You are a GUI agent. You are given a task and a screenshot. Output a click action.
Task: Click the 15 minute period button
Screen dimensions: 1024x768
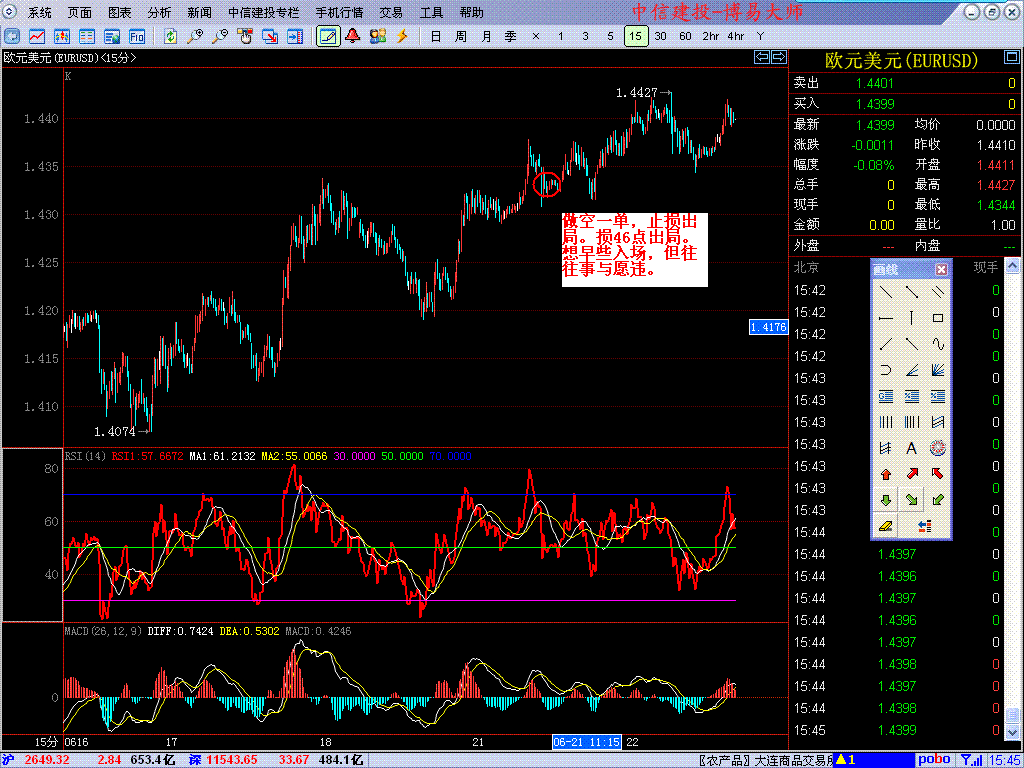[635, 36]
